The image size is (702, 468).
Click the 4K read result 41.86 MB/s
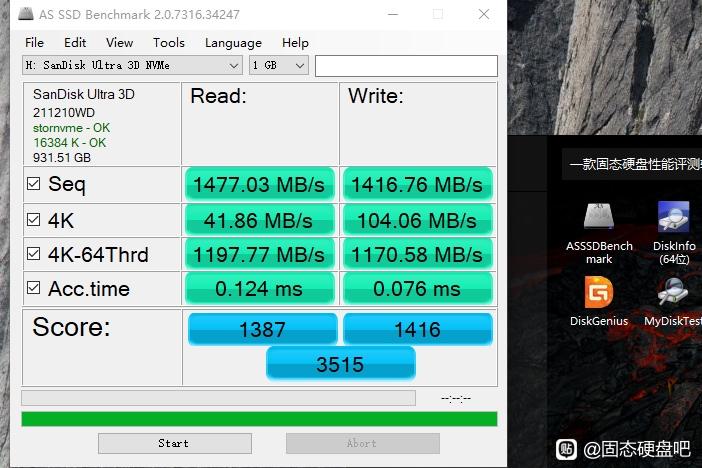pyautogui.click(x=259, y=220)
